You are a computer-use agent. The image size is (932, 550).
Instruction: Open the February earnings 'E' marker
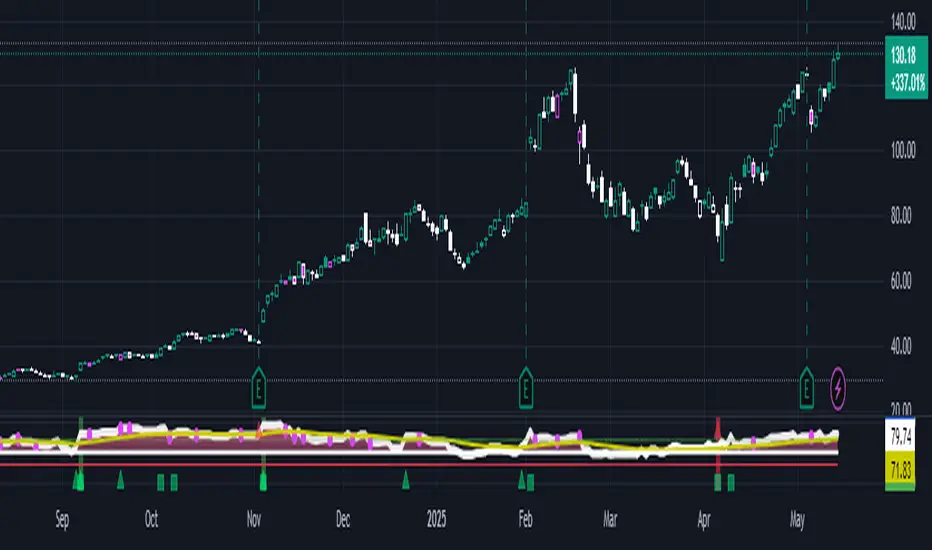(x=526, y=388)
